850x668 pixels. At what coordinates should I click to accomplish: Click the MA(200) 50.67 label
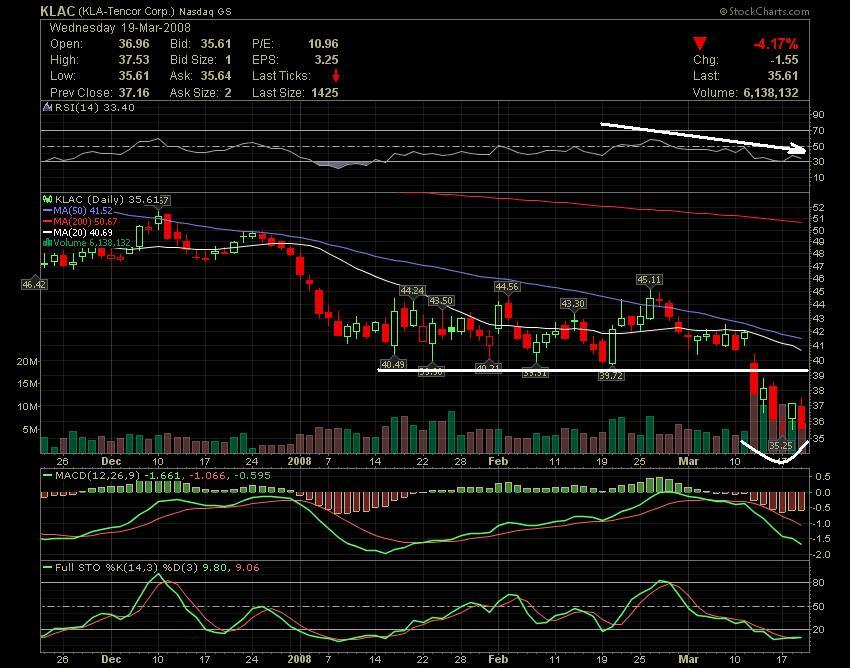click(85, 222)
